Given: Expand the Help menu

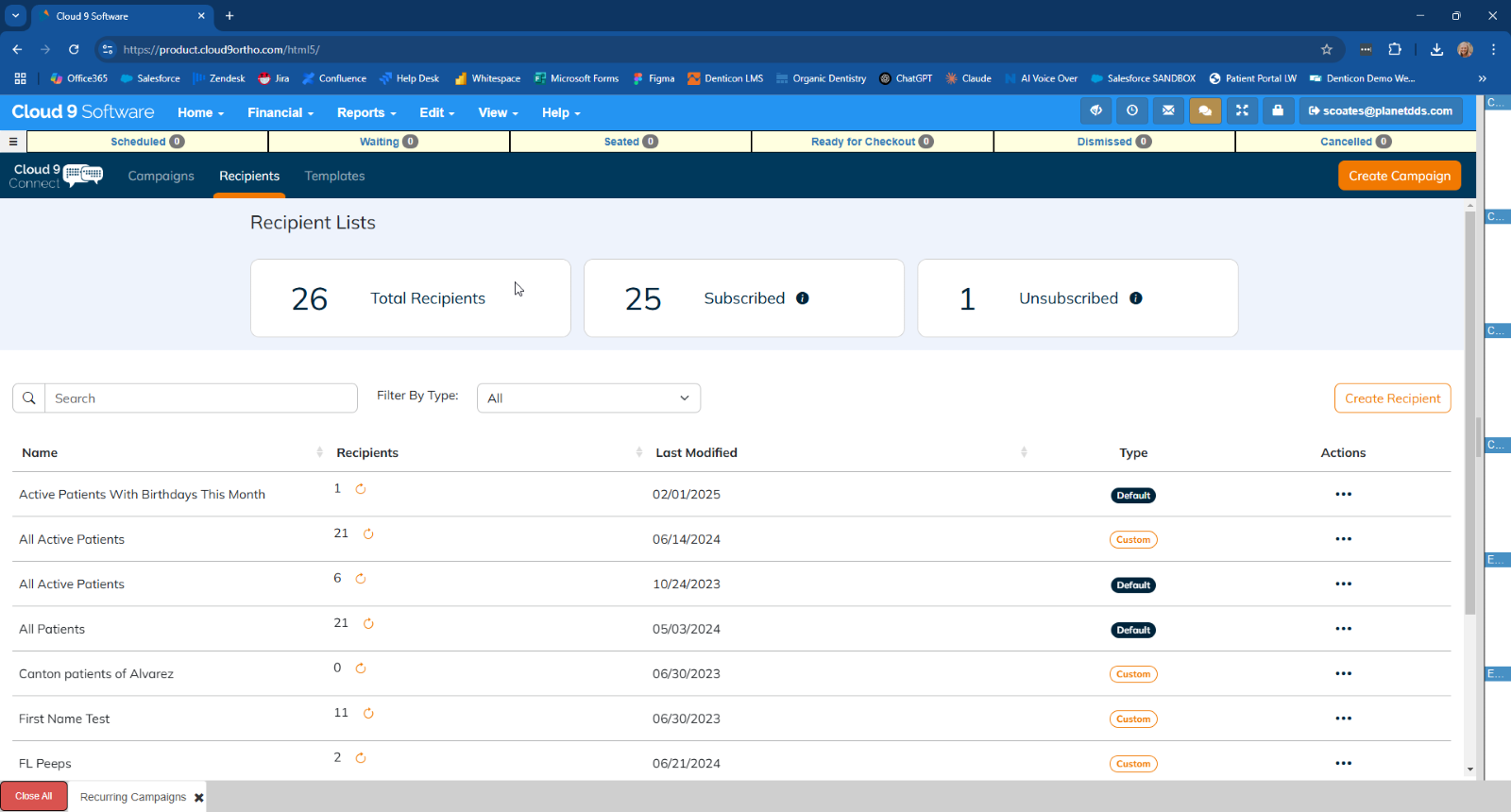Looking at the screenshot, I should pos(561,112).
